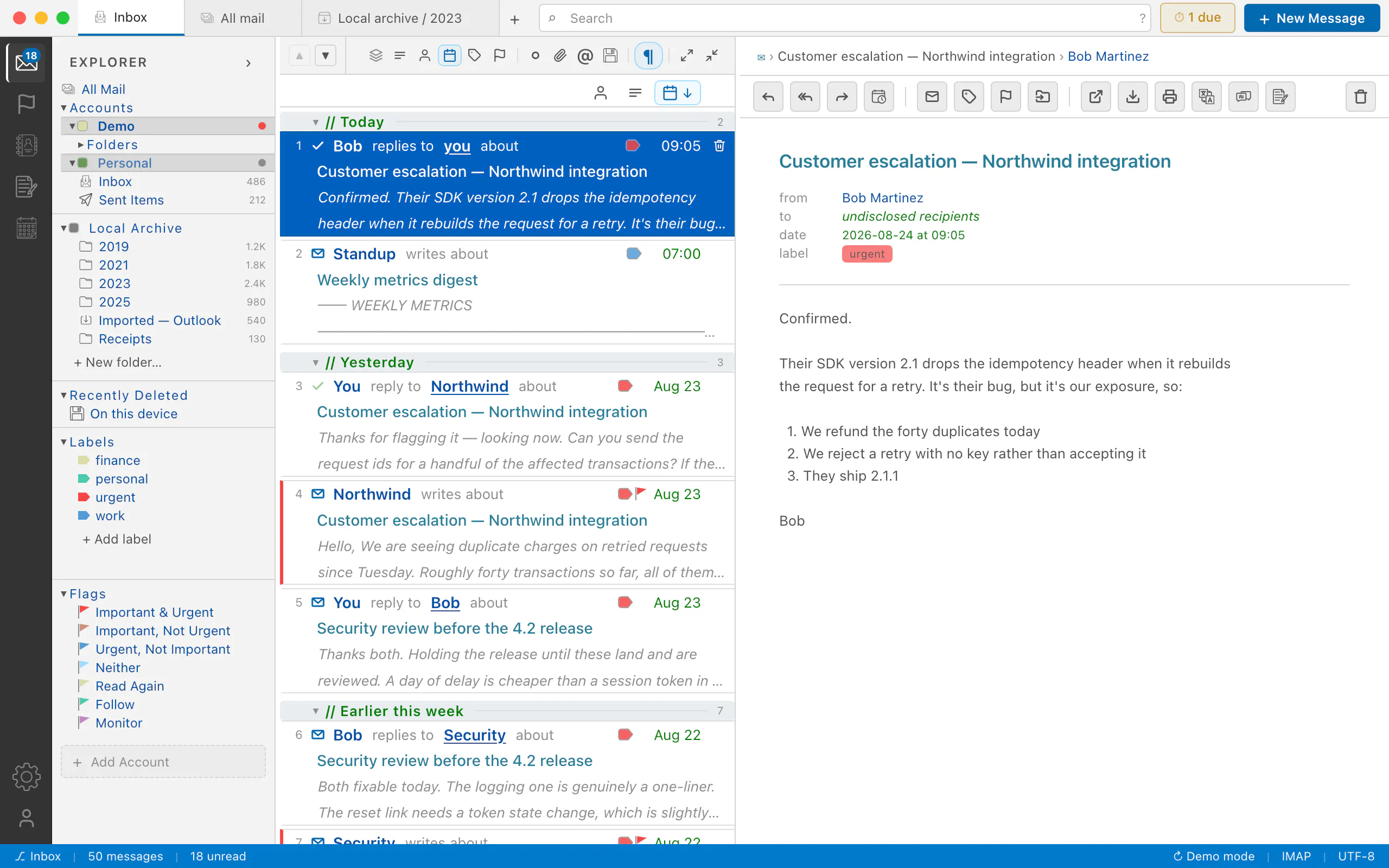The height and width of the screenshot is (868, 1389).
Task: Click the Label tag button in the message toolbar
Action: coord(969,97)
